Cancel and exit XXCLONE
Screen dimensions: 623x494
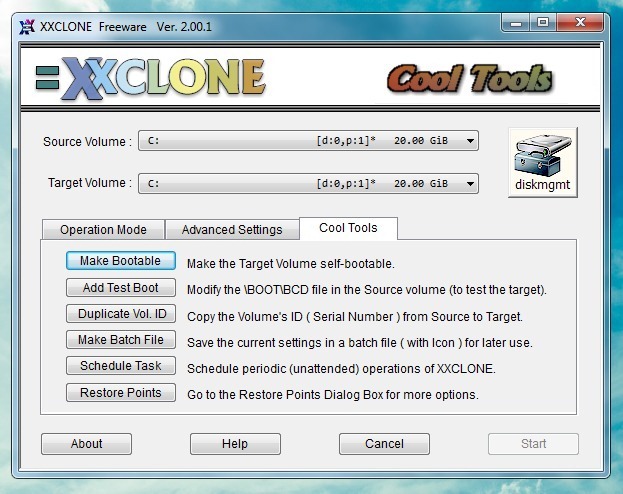384,444
